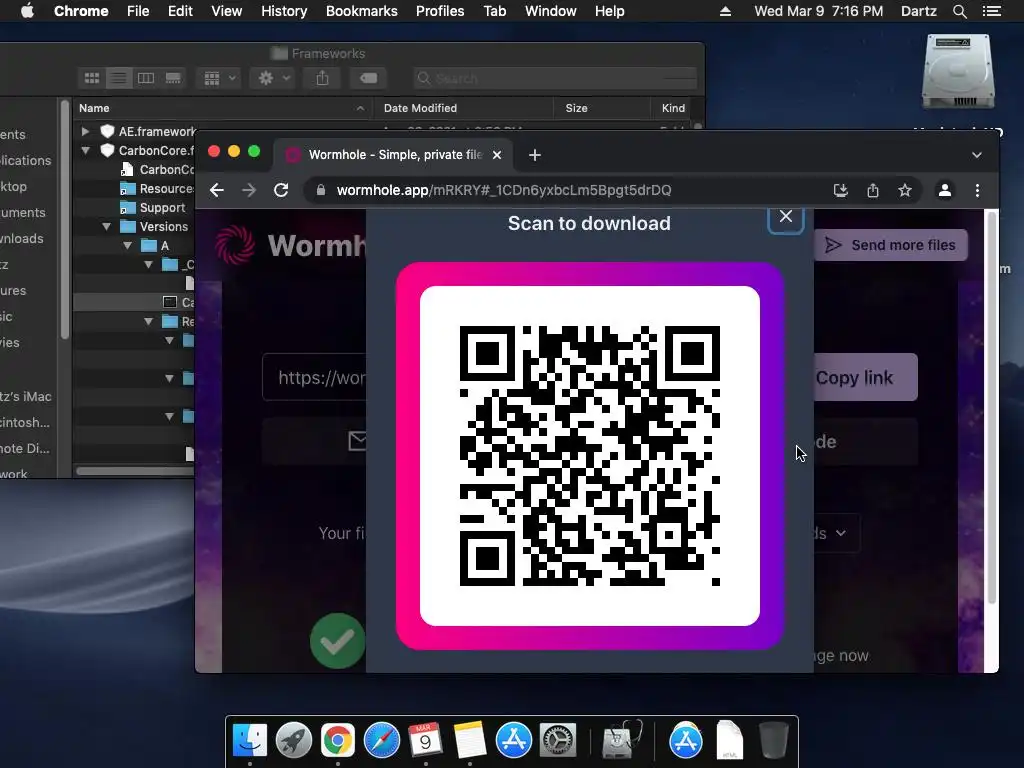Switch Finder to list view

click(119, 78)
